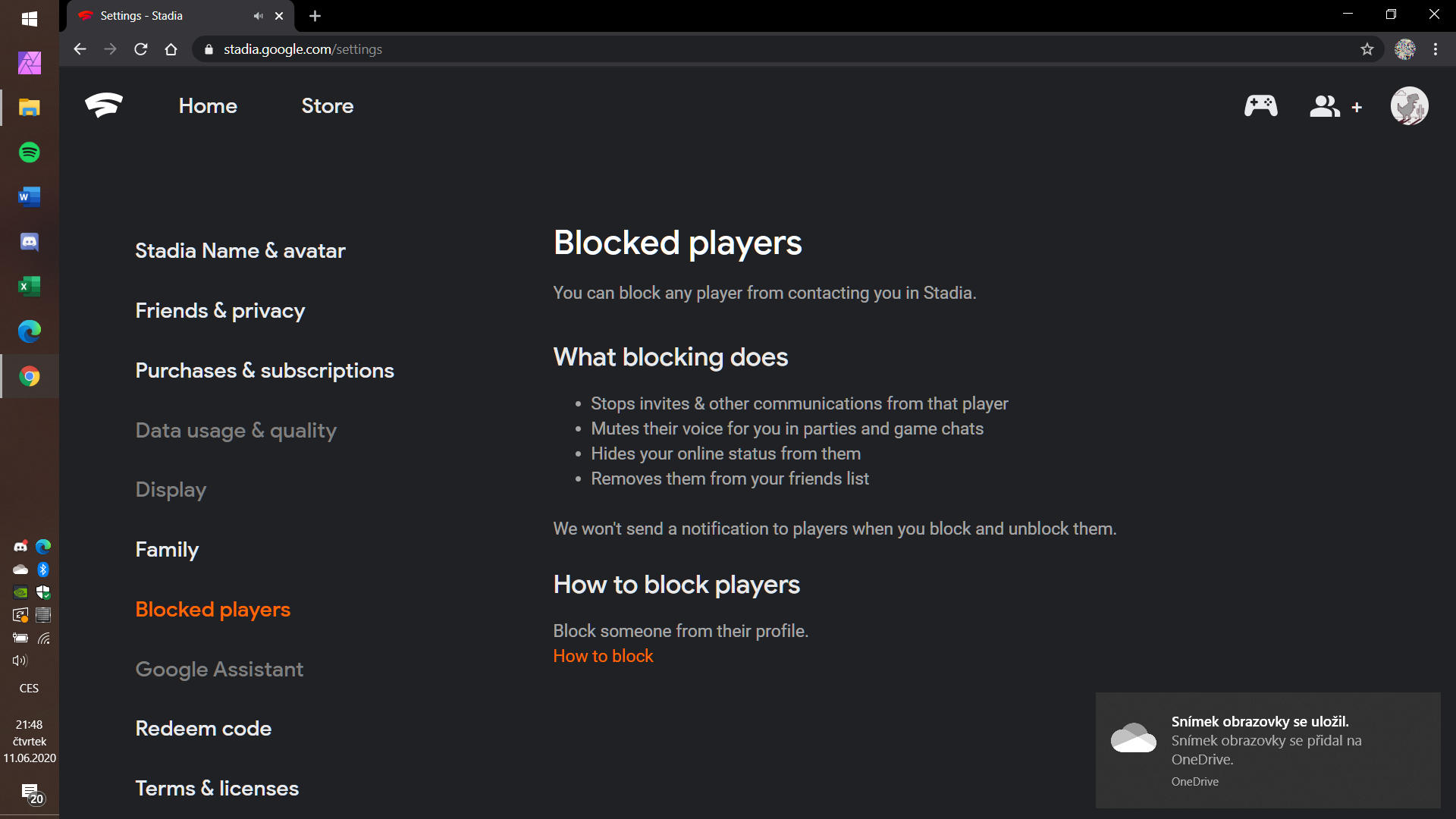
Task: Click the Stadia logo icon
Action: pos(104,105)
